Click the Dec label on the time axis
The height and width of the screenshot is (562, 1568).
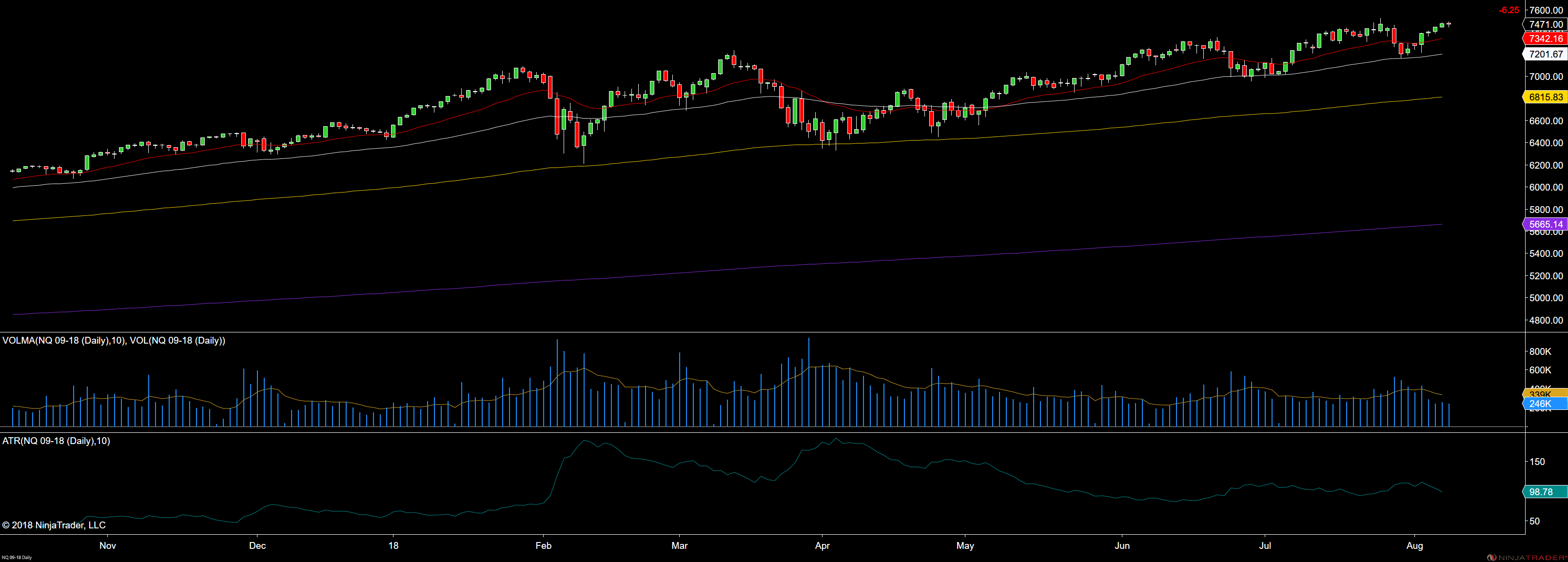257,545
